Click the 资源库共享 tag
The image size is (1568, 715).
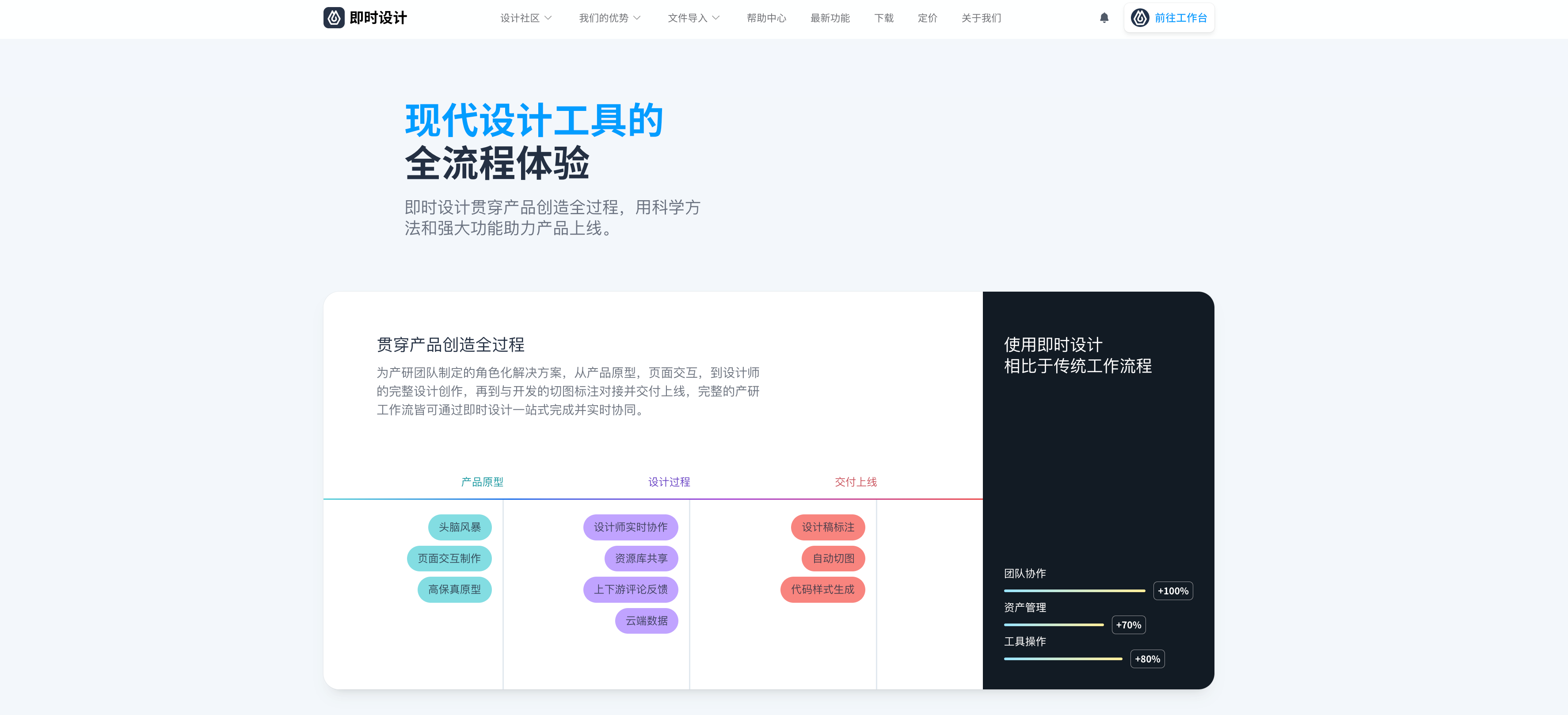point(641,558)
